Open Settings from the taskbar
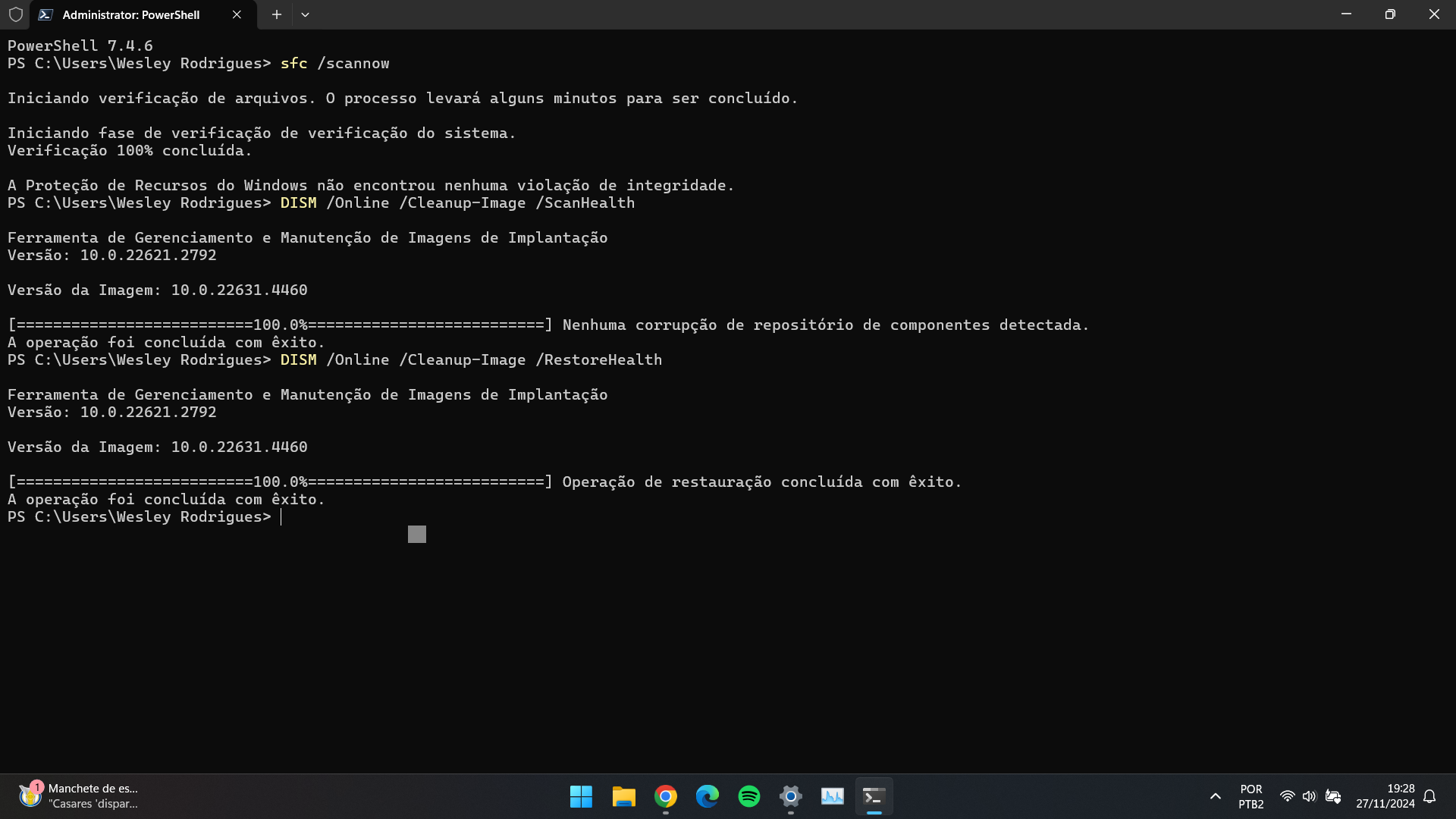The image size is (1456, 819). click(x=791, y=796)
